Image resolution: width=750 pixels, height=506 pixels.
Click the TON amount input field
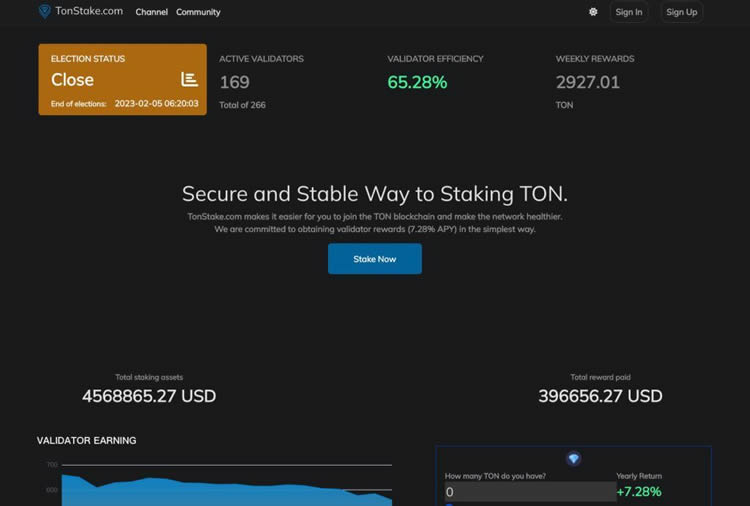tap(530, 491)
